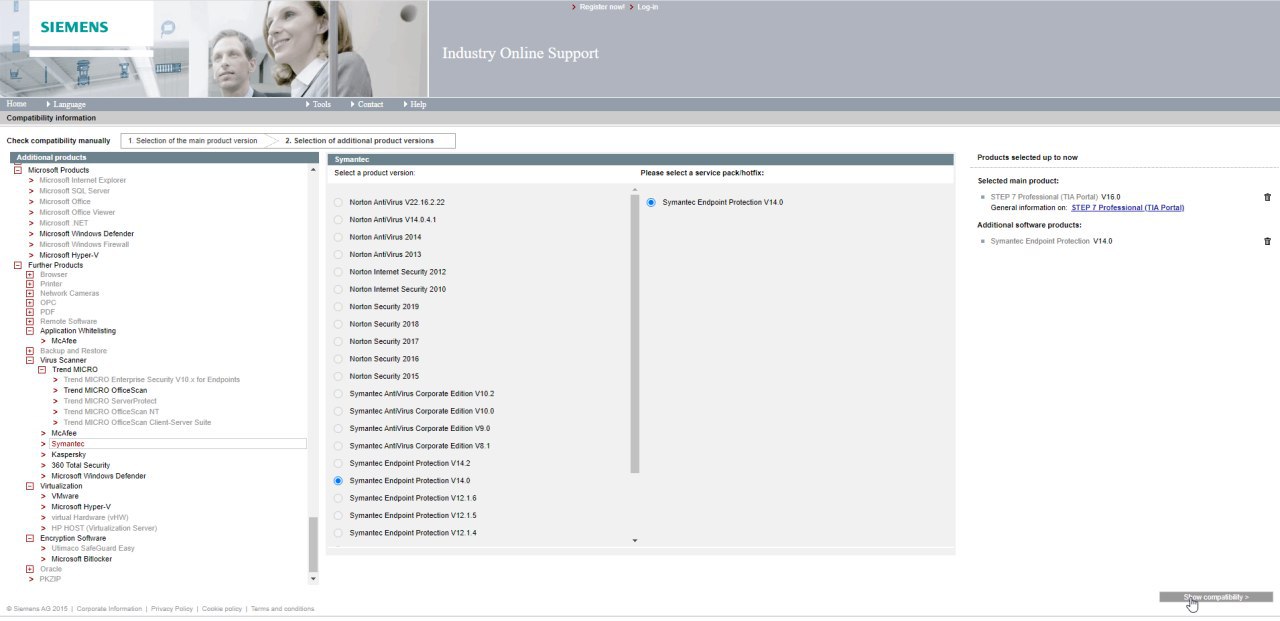Viewport: 1280px width, 621px height.
Task: Open the Home menu item
Action: pyautogui.click(x=16, y=104)
